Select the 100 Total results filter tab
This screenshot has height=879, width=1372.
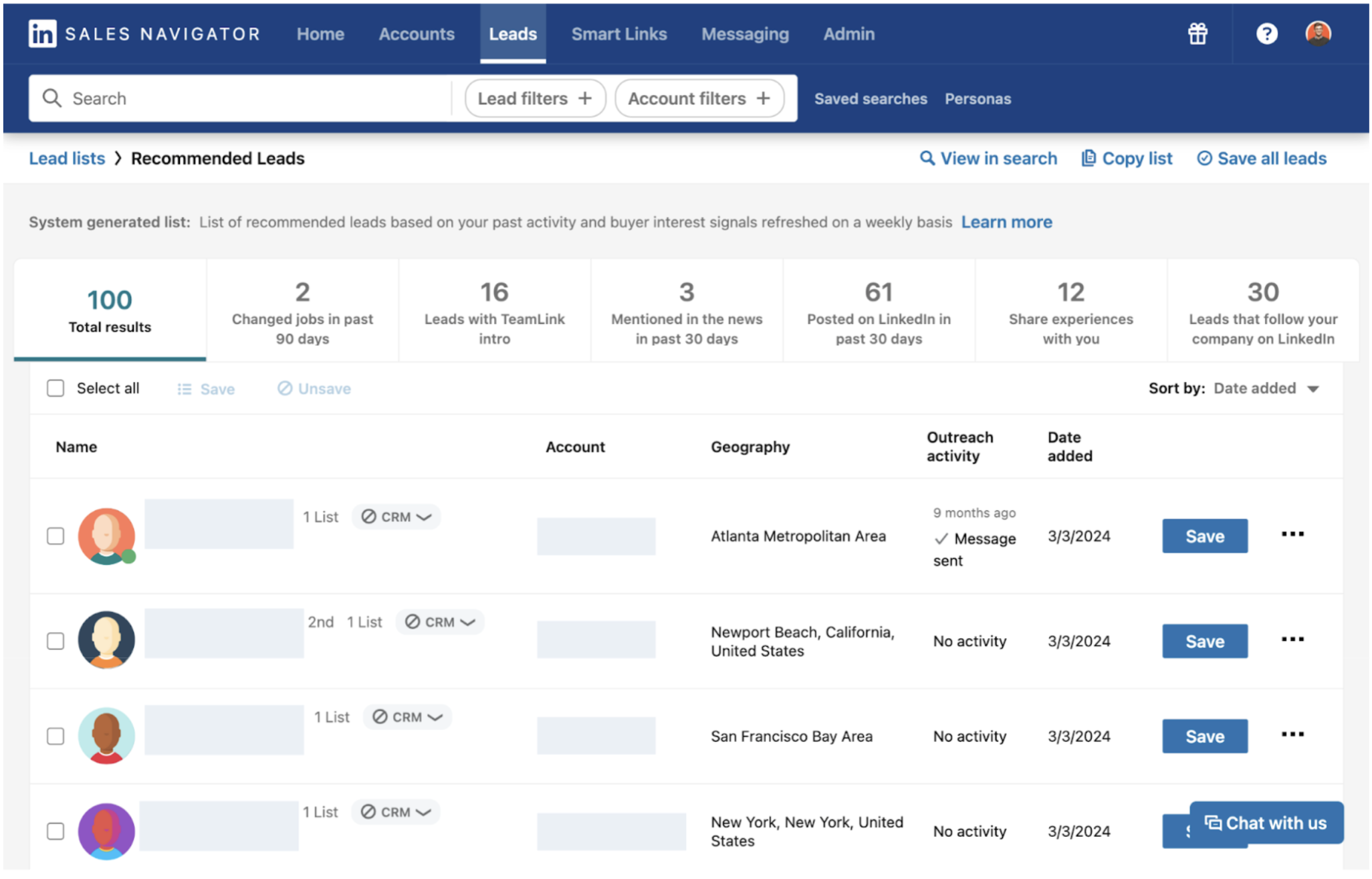tap(110, 310)
